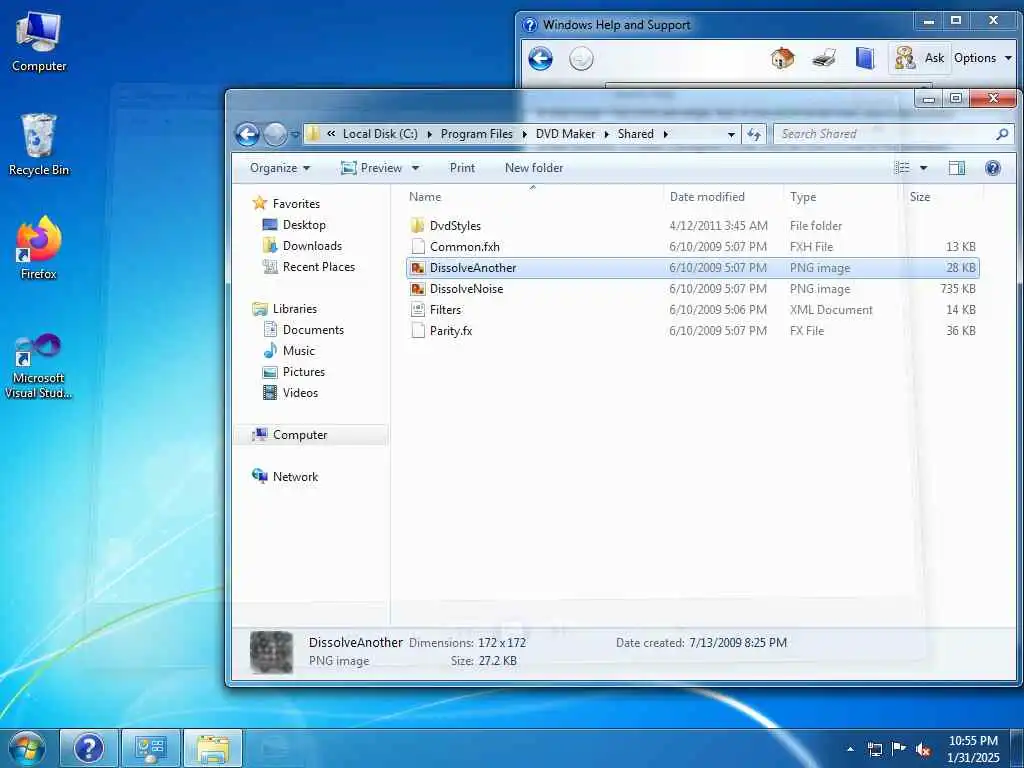Open Help and Support home page
1024x768 pixels.
coord(782,58)
